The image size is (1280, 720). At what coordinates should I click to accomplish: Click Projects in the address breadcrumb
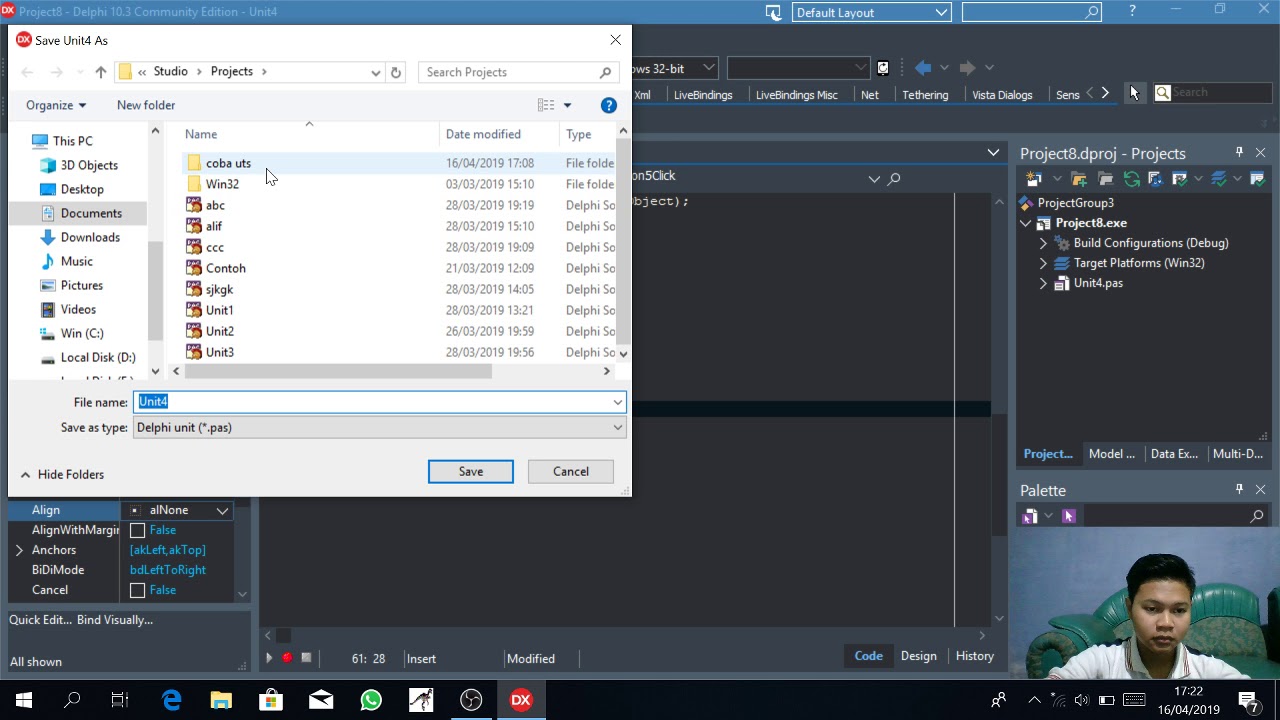pyautogui.click(x=232, y=72)
